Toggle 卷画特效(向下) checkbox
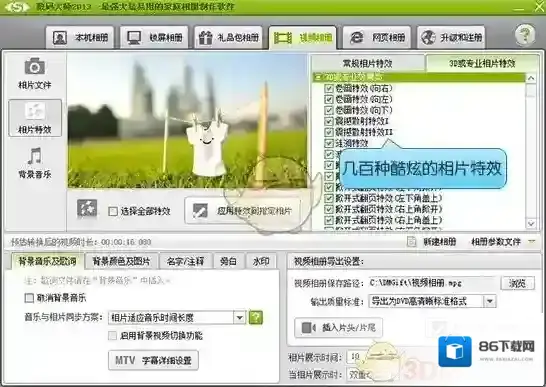Image resolution: width=546 pixels, height=387 pixels. (x=328, y=110)
